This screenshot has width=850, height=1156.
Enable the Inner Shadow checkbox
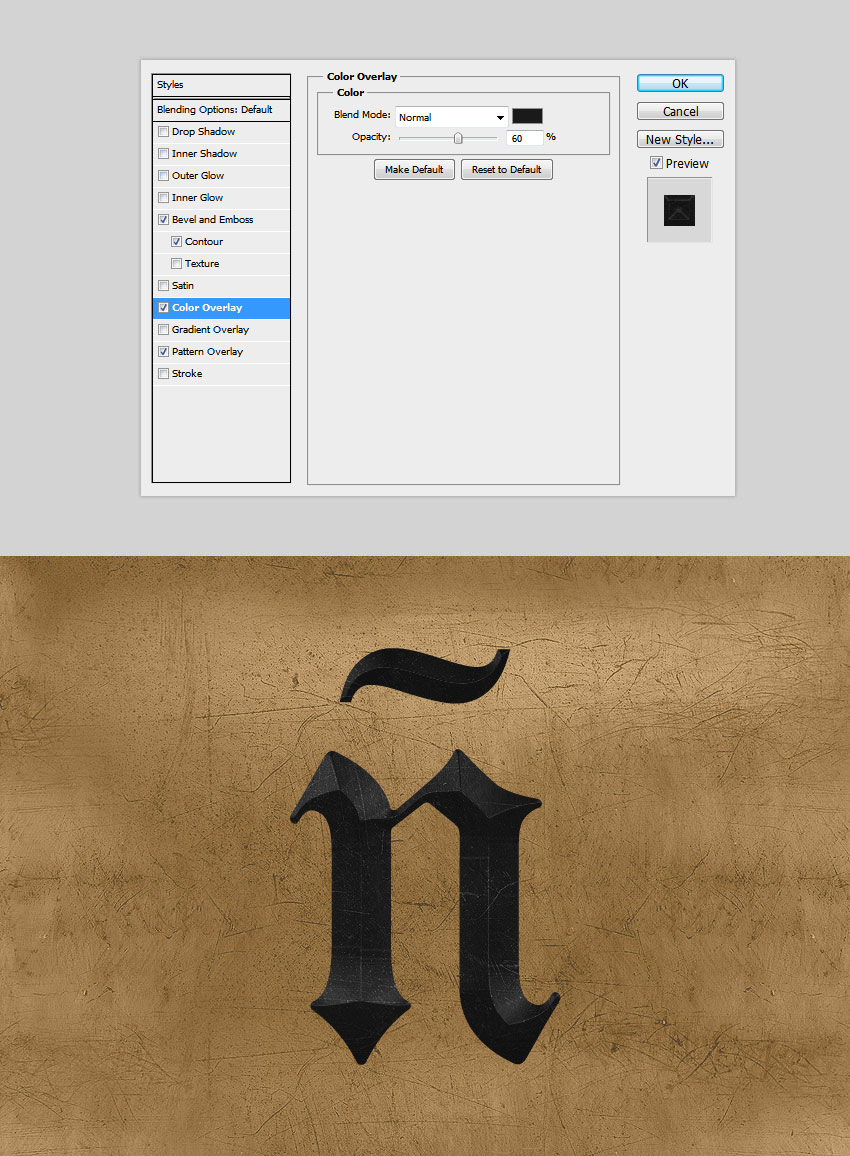coord(164,154)
